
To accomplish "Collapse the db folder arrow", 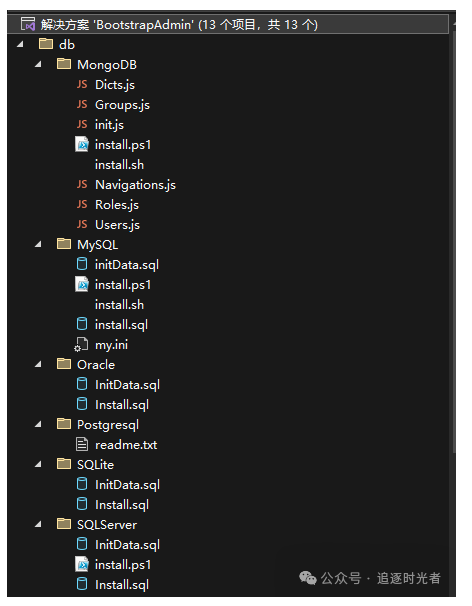I will point(20,44).
